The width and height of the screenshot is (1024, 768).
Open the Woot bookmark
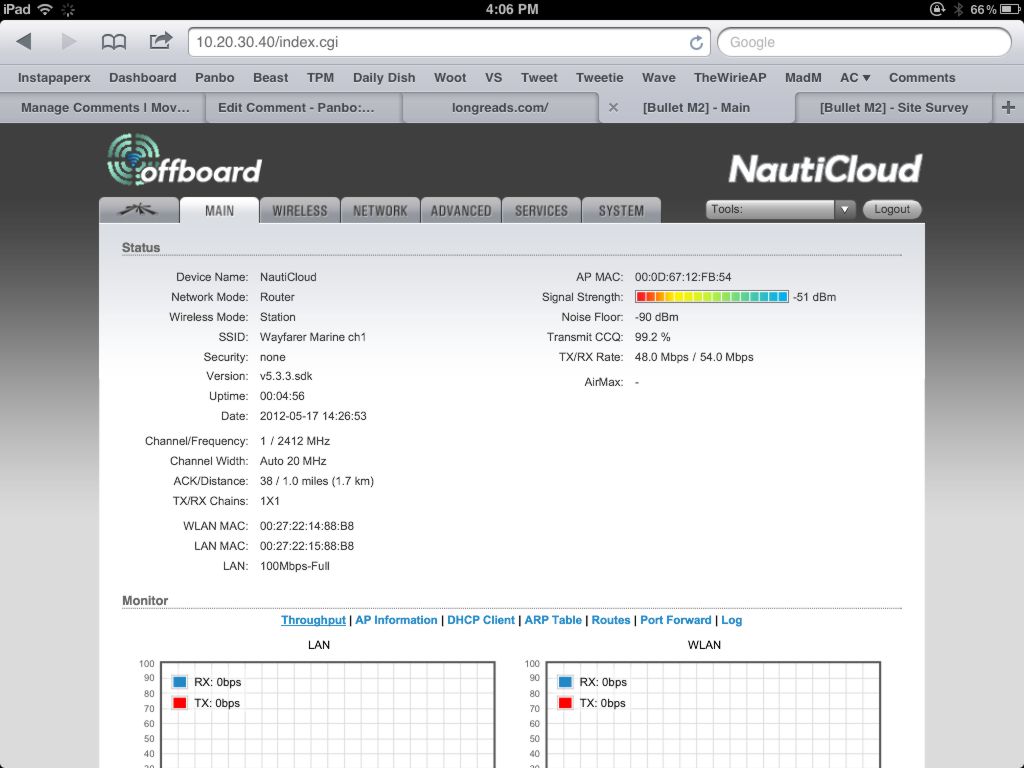450,78
